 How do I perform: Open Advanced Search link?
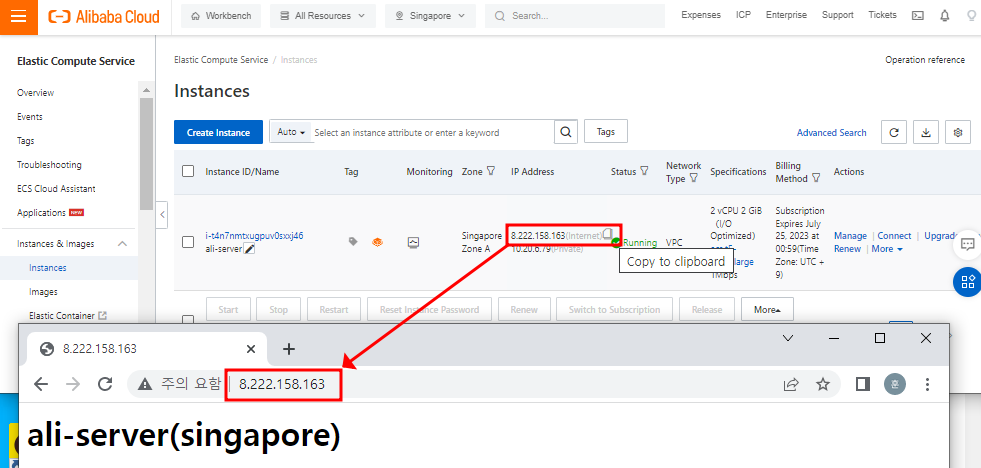(831, 133)
